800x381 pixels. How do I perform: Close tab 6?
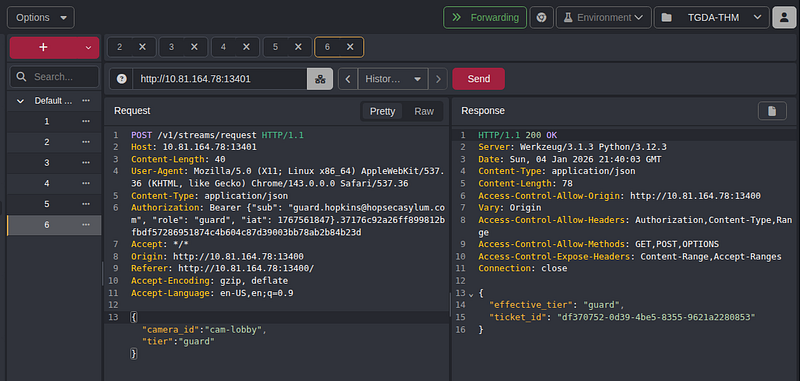pos(350,47)
